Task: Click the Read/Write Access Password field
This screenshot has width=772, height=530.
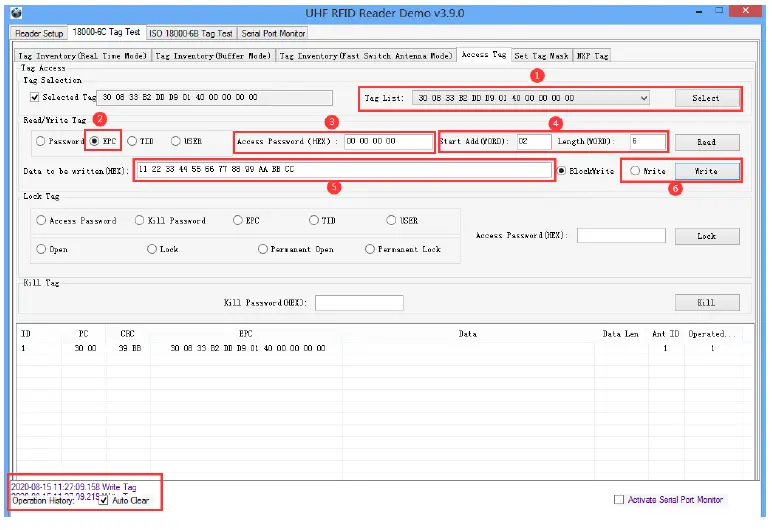Action: pos(388,141)
